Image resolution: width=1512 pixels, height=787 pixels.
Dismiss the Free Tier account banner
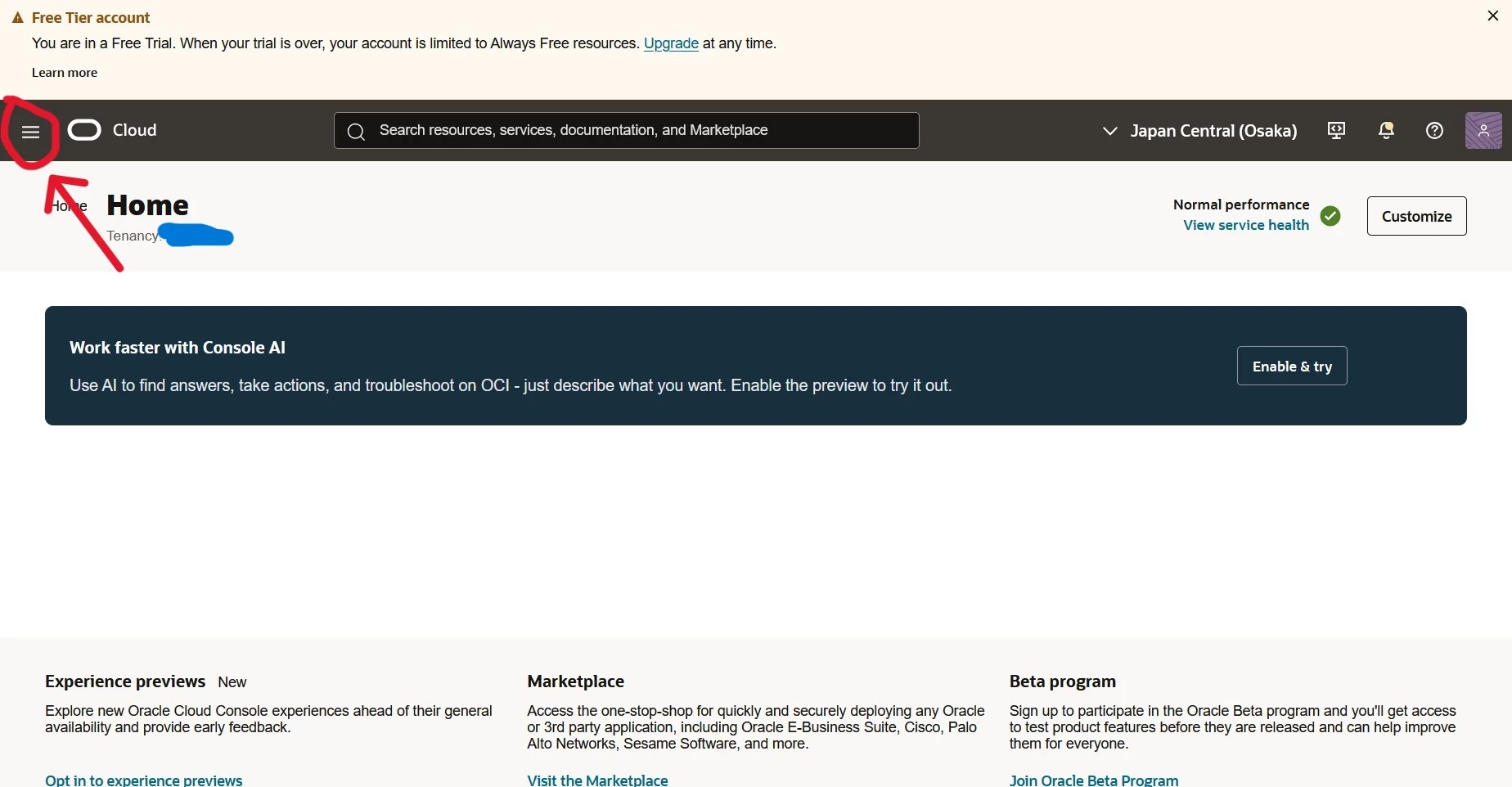pos(1492,16)
